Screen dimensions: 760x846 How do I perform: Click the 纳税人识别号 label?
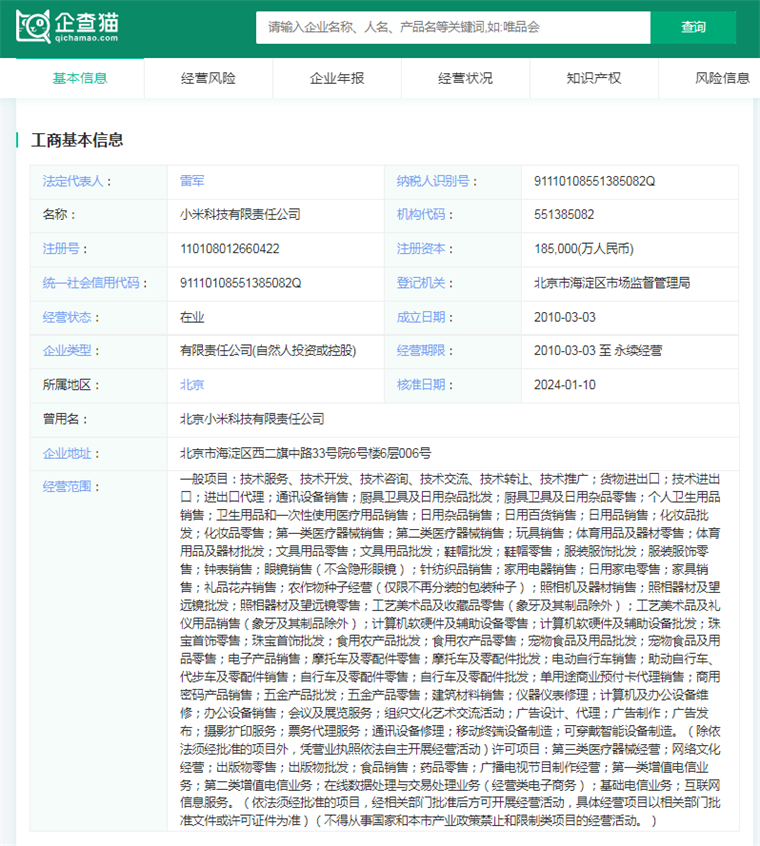point(433,181)
